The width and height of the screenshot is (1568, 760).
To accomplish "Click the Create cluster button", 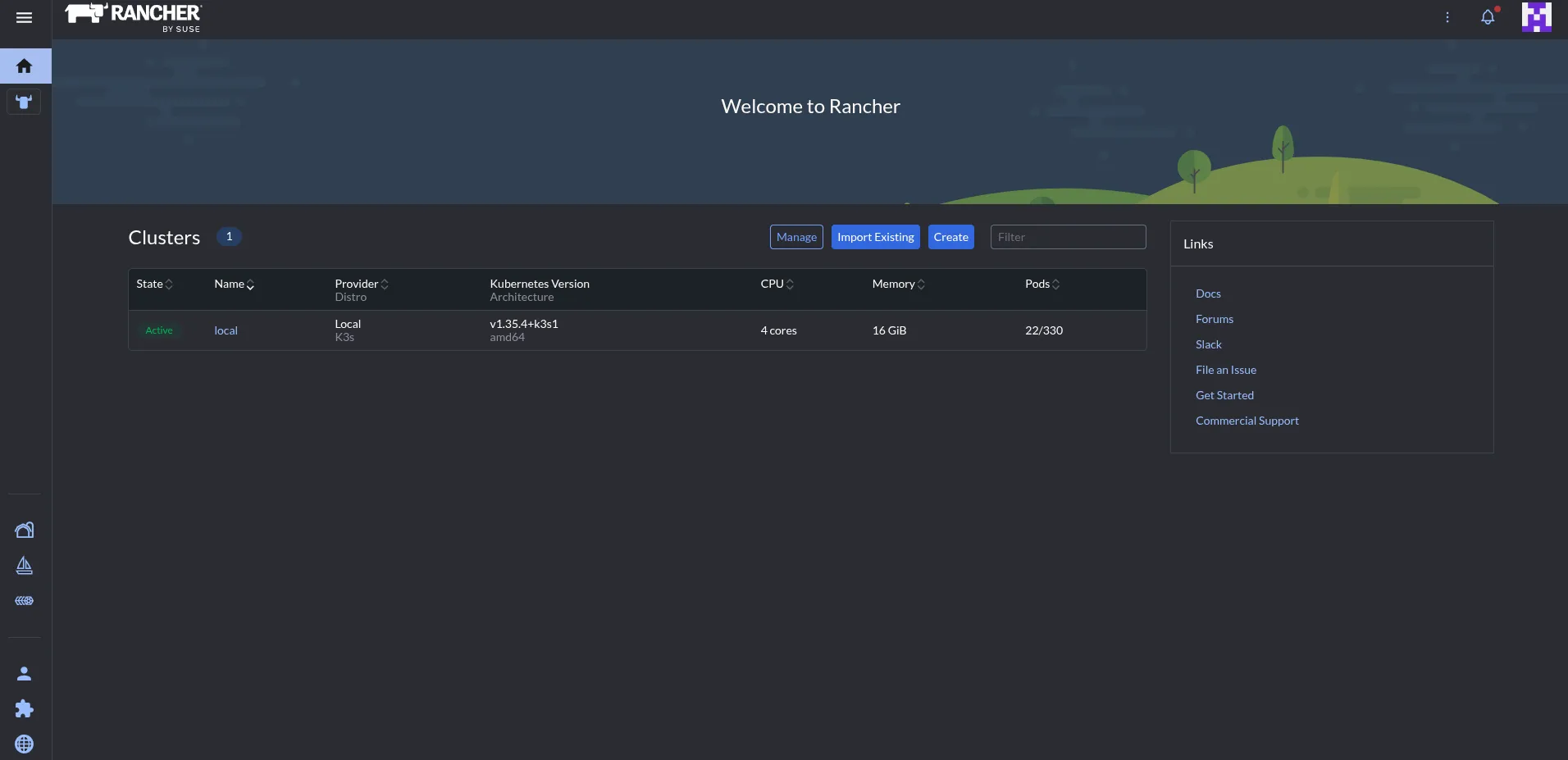I will 950,237.
